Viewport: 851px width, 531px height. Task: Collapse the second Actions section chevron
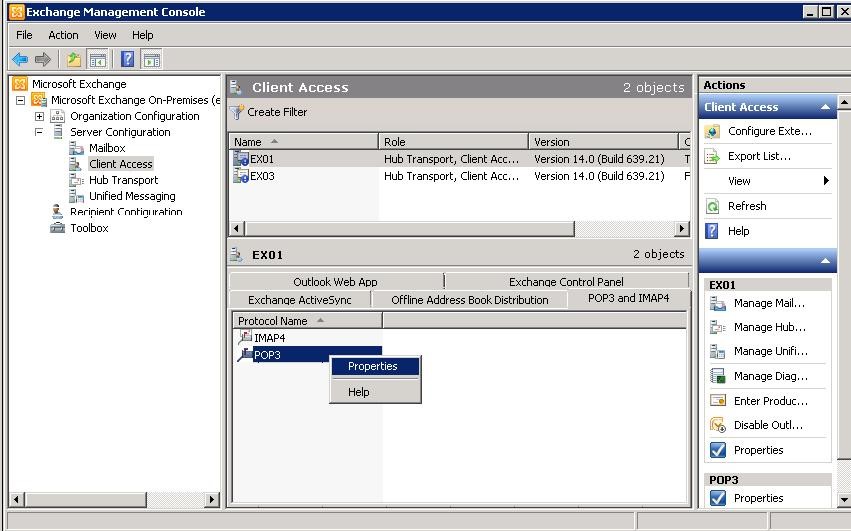[x=825, y=261]
